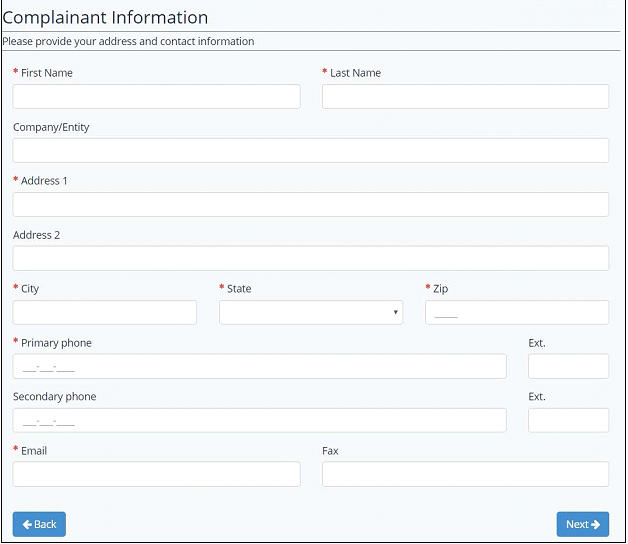Select the Secondary phone field
Screen dimensions: 628x544
point(259,421)
